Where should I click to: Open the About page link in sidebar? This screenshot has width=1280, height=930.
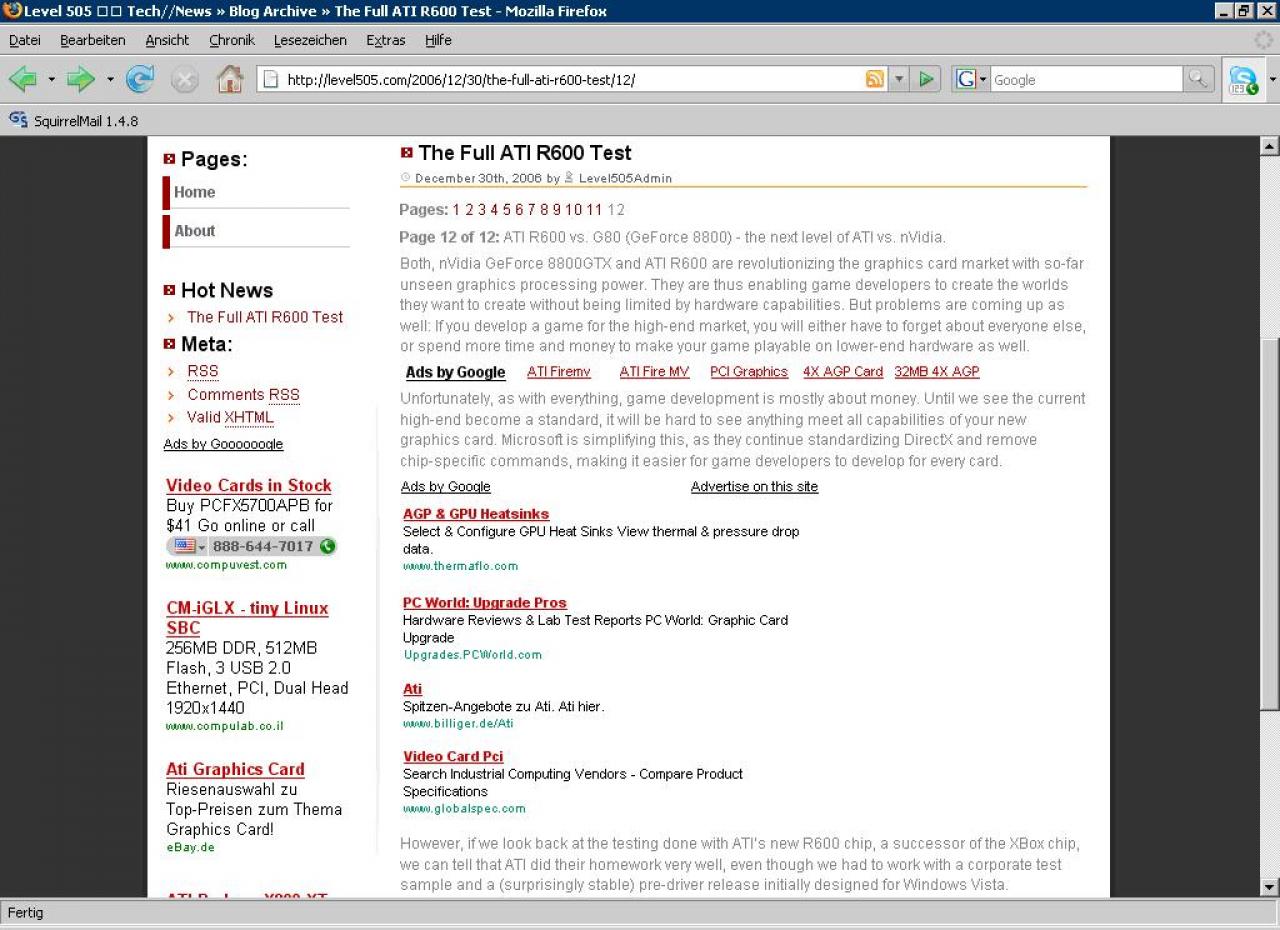(195, 230)
